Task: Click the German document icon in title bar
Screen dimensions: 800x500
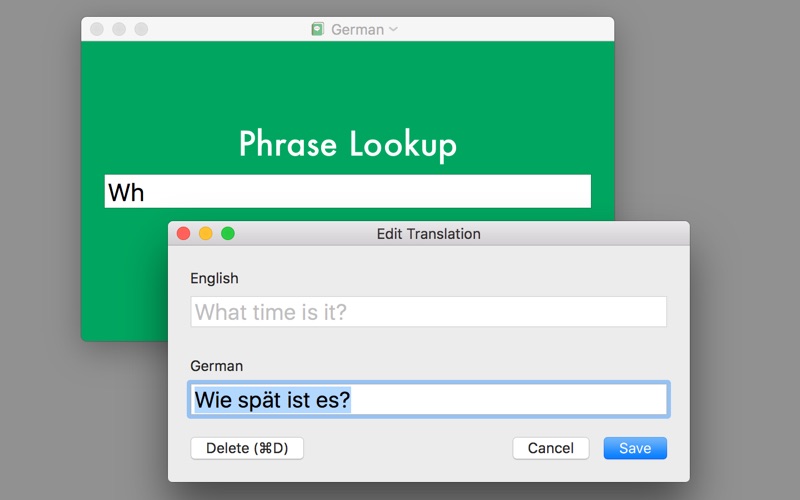Action: coord(318,29)
